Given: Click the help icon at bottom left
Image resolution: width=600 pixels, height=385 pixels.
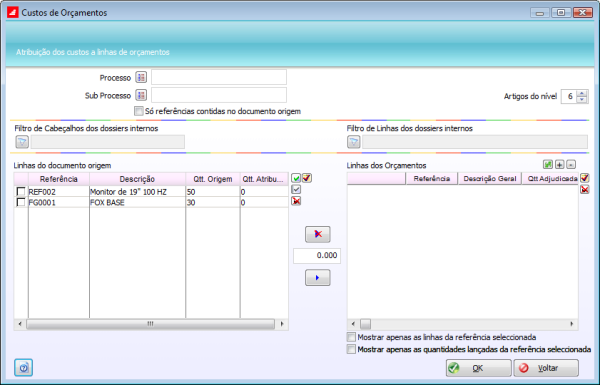Looking at the screenshot, I should tap(24, 368).
